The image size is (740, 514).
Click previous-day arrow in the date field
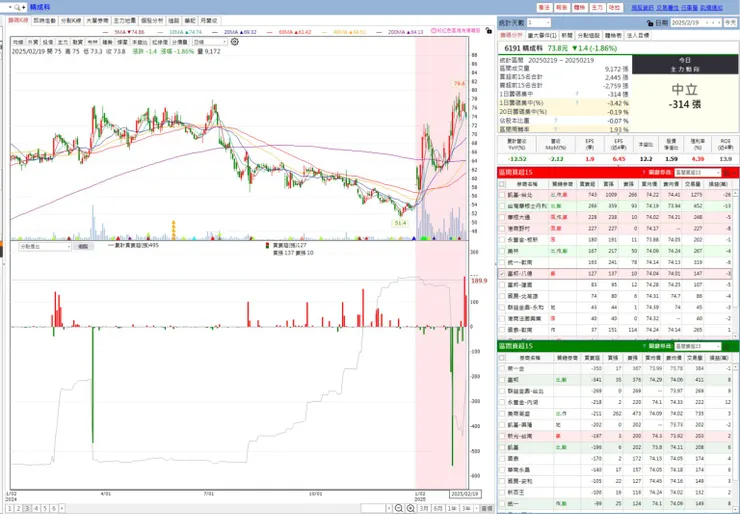[x=713, y=23]
